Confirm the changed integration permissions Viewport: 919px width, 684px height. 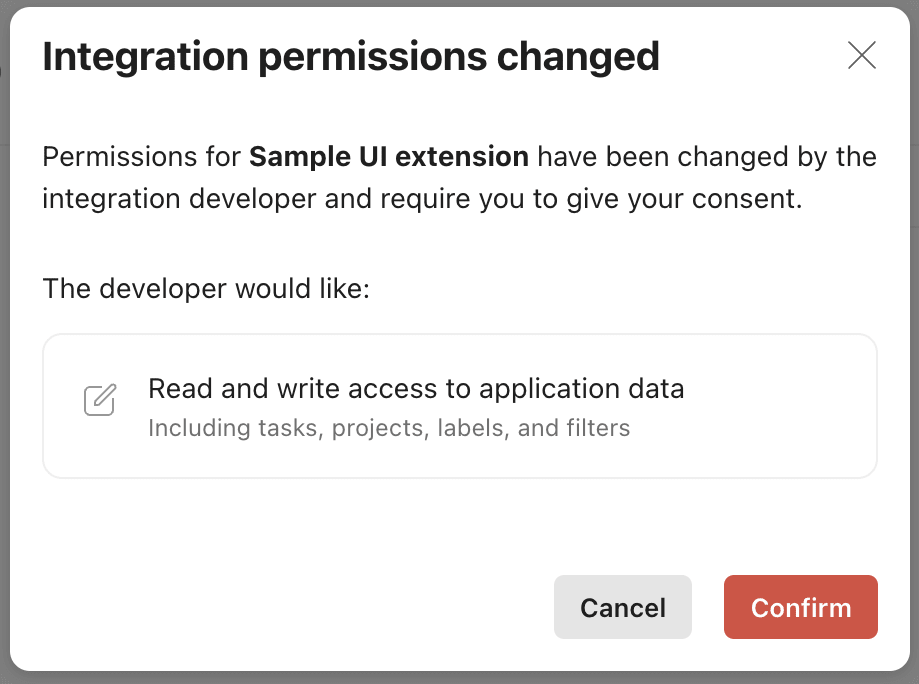click(x=800, y=607)
